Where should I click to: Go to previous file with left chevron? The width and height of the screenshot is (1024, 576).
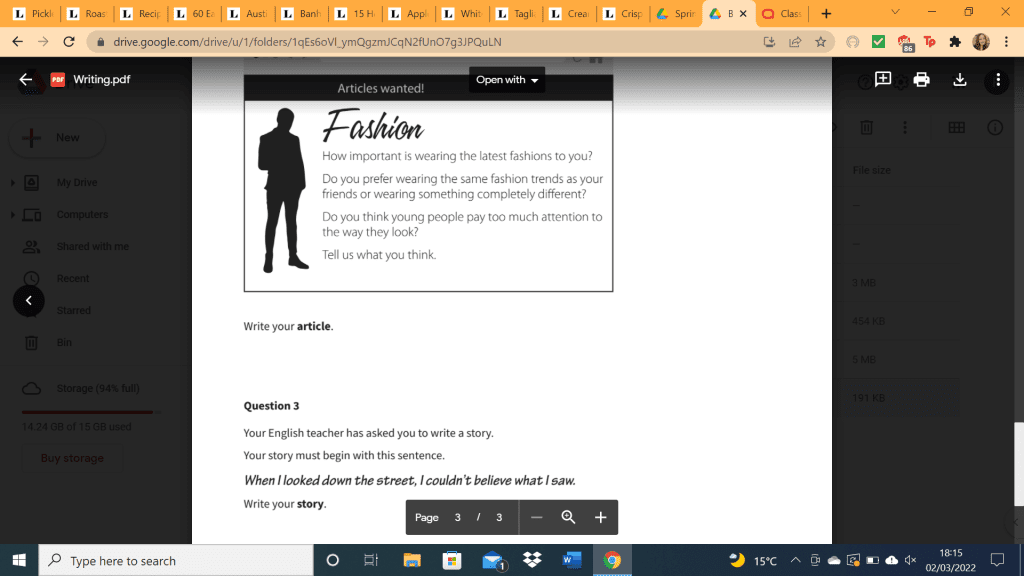point(28,300)
